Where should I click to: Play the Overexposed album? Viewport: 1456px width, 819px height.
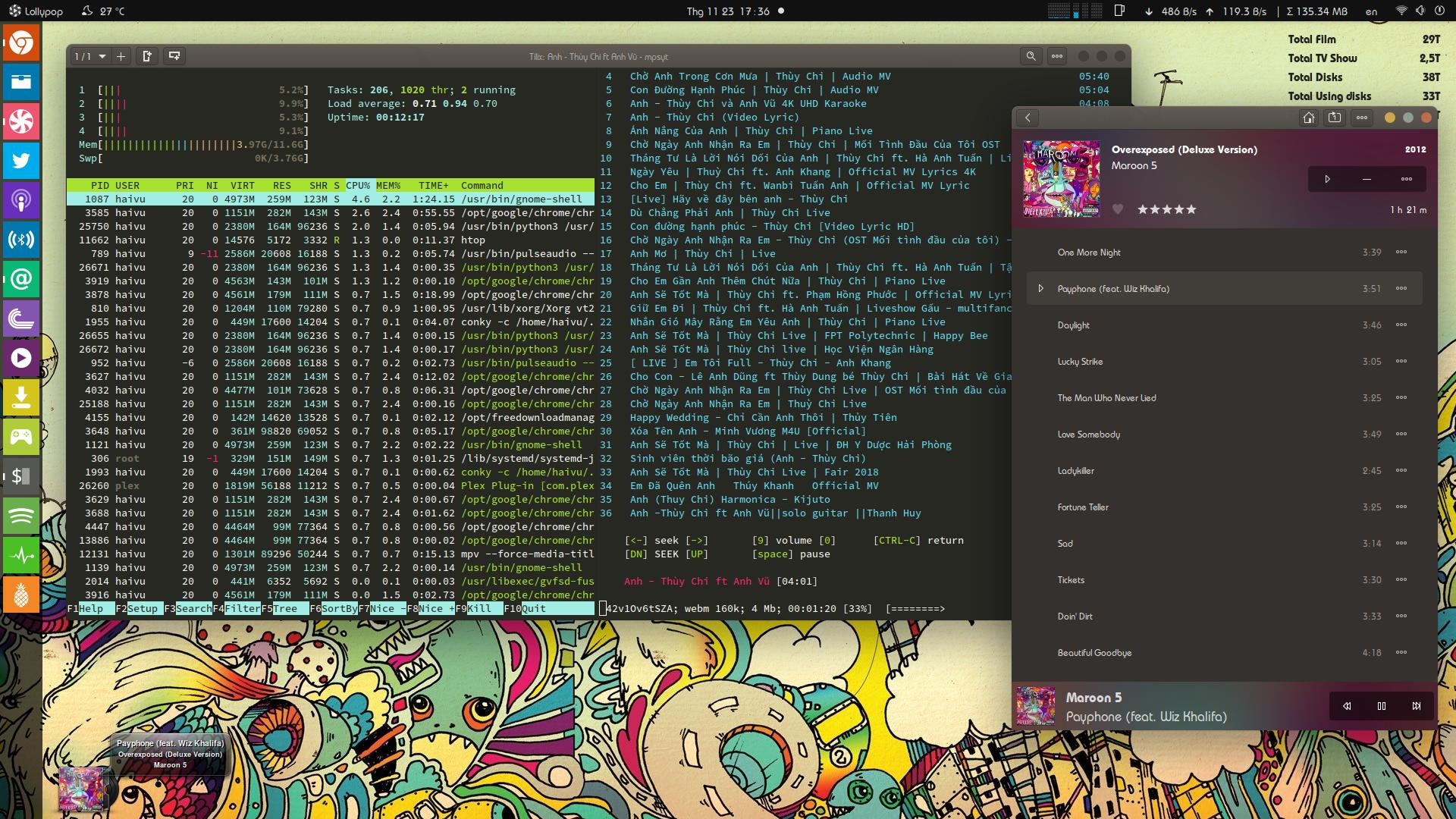[1327, 179]
